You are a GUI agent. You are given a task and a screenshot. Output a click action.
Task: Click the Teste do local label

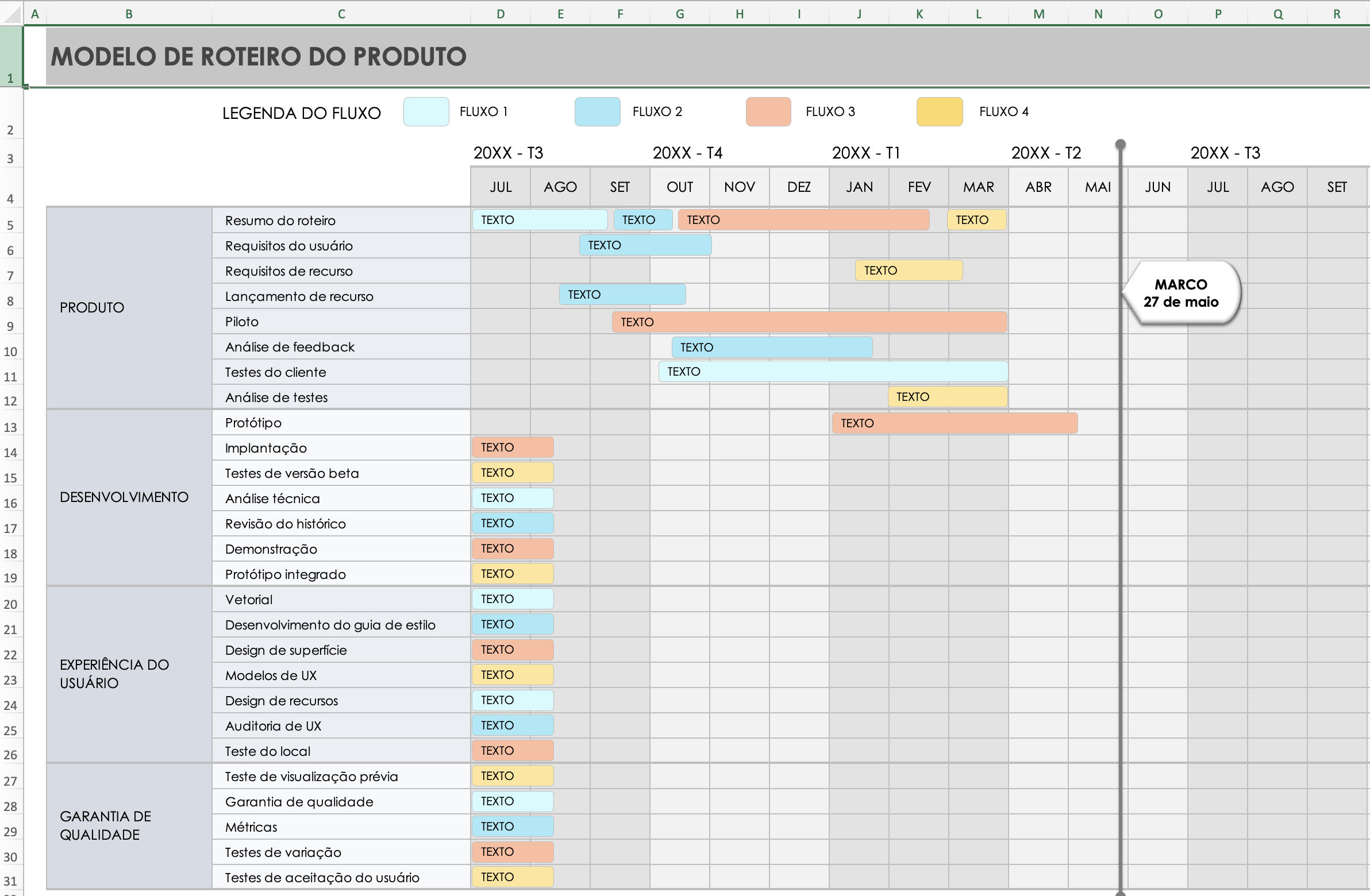coord(268,752)
